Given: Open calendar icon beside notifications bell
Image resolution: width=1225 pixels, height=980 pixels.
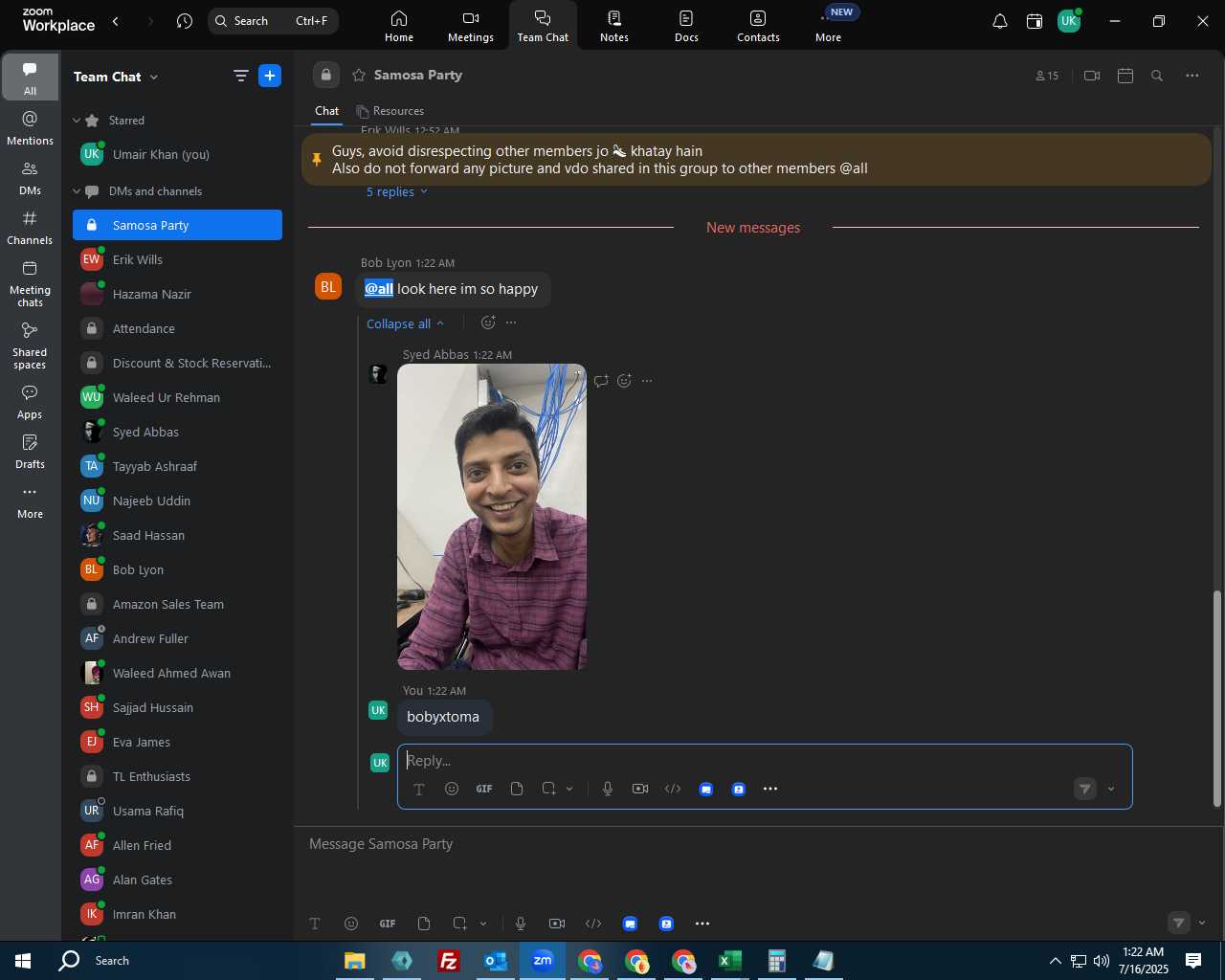Looking at the screenshot, I should tap(1035, 21).
